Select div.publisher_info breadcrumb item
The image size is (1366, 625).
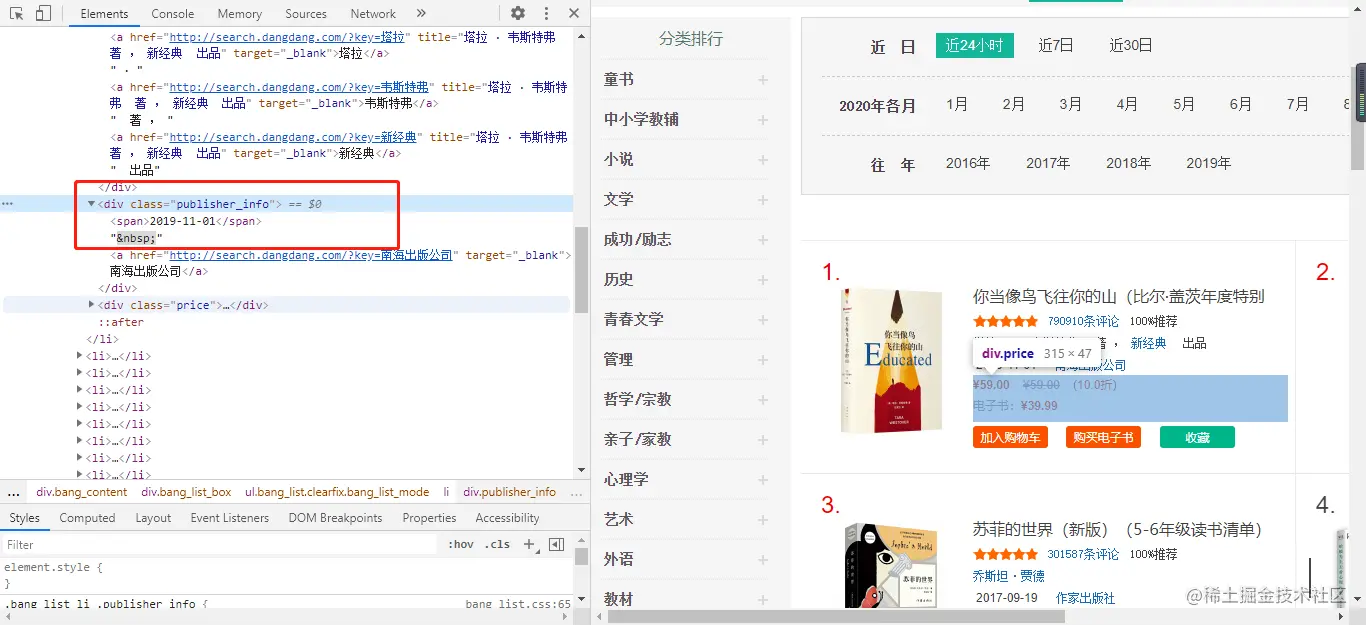click(x=508, y=492)
